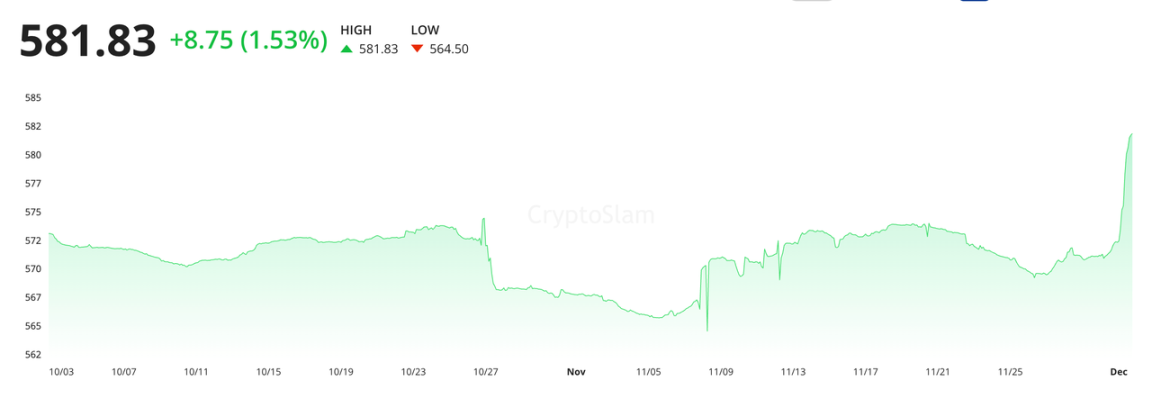
Task: Click the 575 value on the y-axis
Action: [x=32, y=212]
